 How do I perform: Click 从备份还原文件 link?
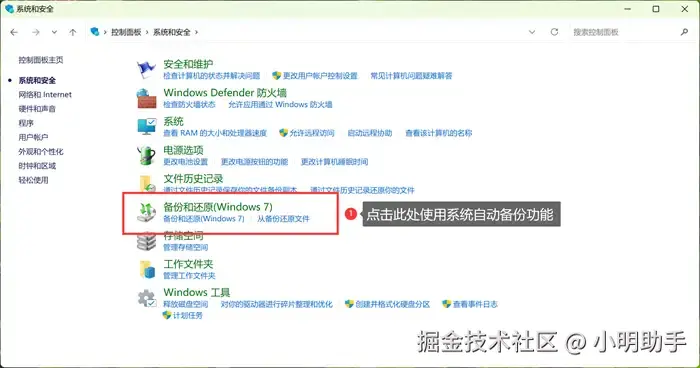coord(283,219)
